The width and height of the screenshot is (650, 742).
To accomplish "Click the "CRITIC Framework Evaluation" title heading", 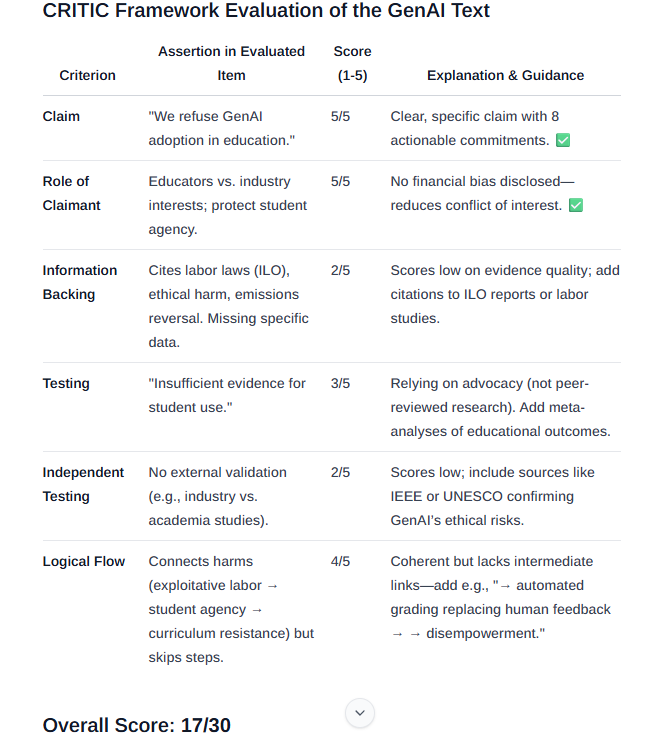I will tap(266, 11).
